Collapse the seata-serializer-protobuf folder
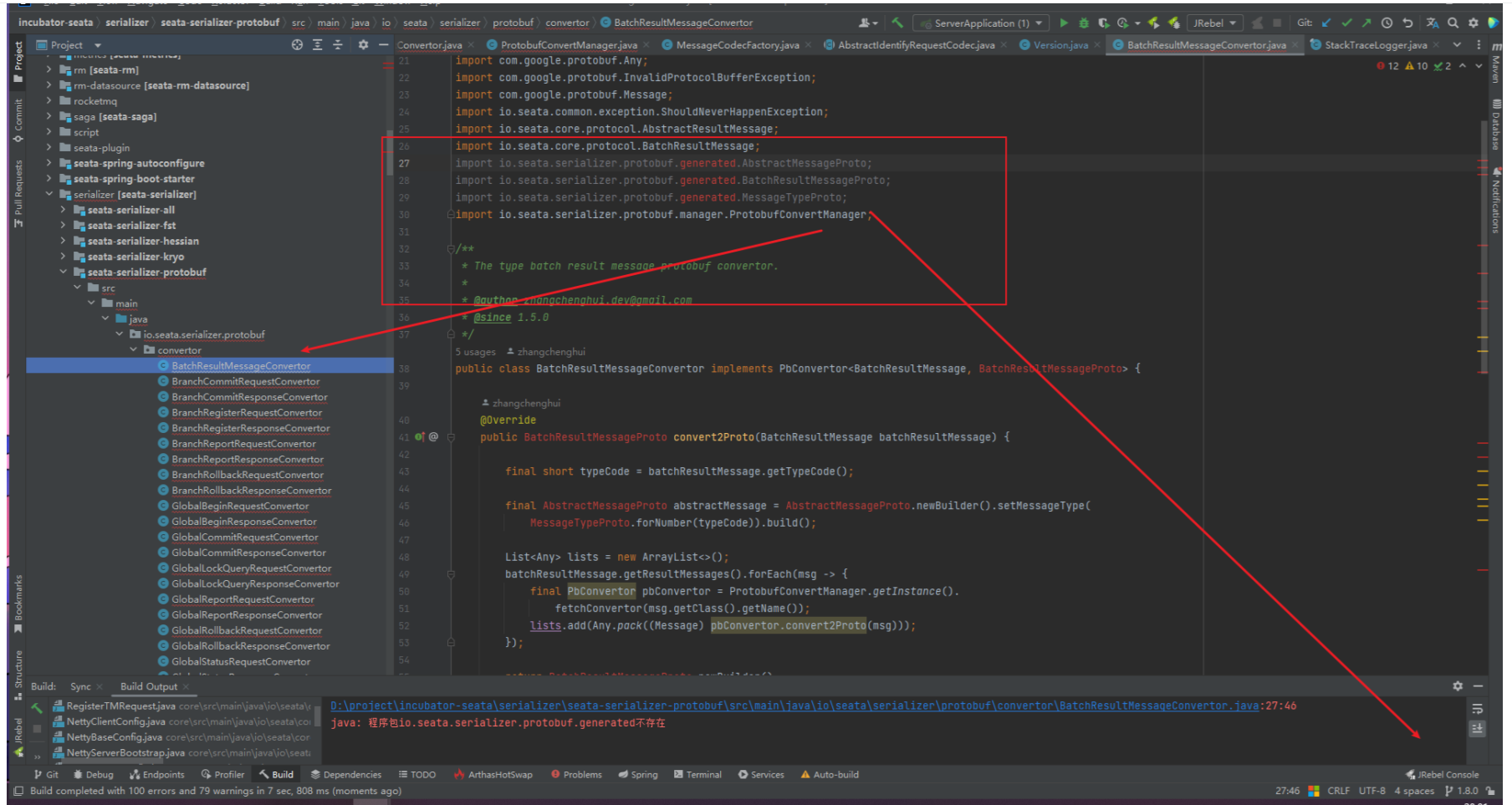This screenshot has width=1512, height=805. (63, 273)
